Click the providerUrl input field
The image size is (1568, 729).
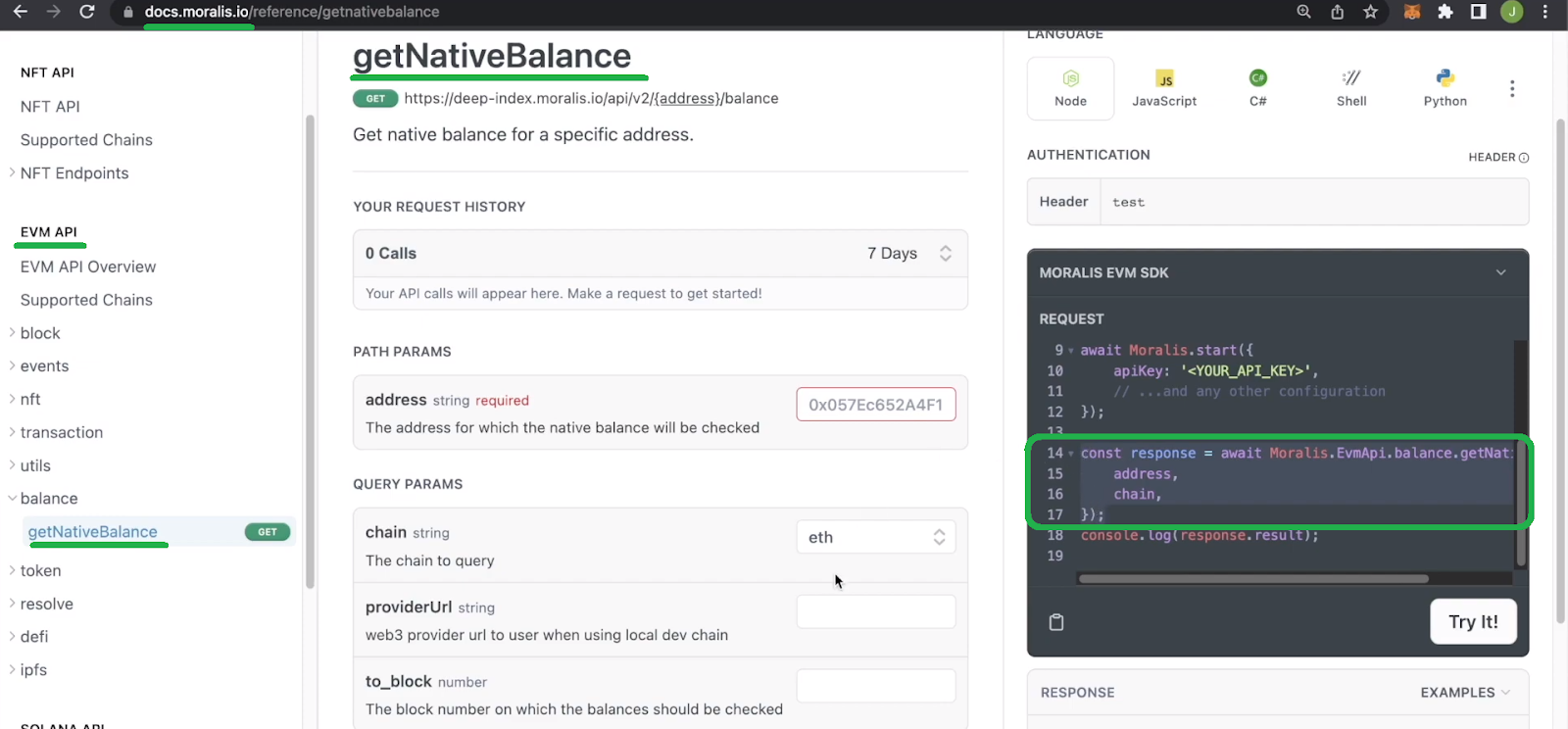[876, 611]
